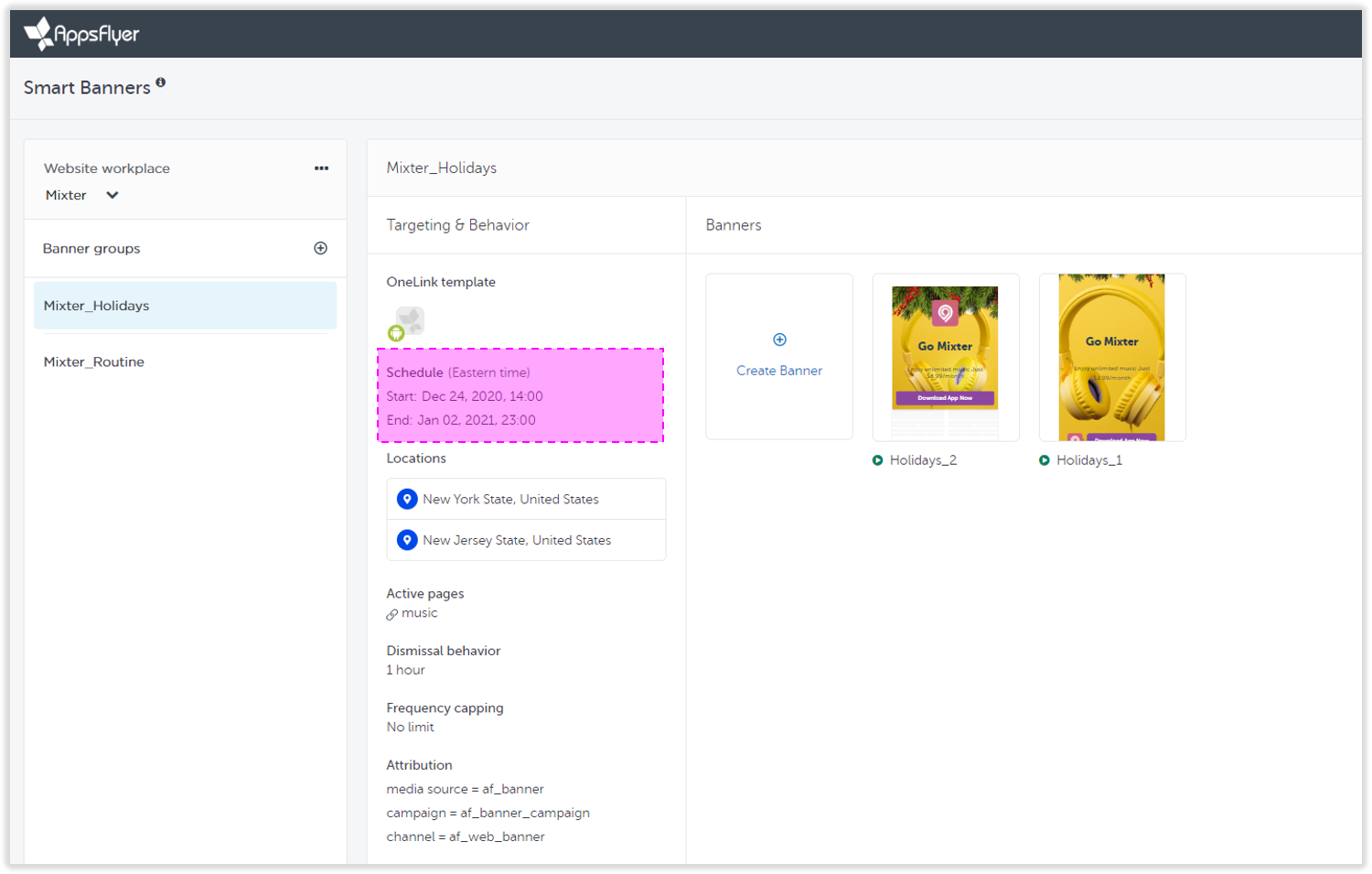The width and height of the screenshot is (1372, 874).
Task: Click the Holidays_1 banner name
Action: pyautogui.click(x=1089, y=460)
